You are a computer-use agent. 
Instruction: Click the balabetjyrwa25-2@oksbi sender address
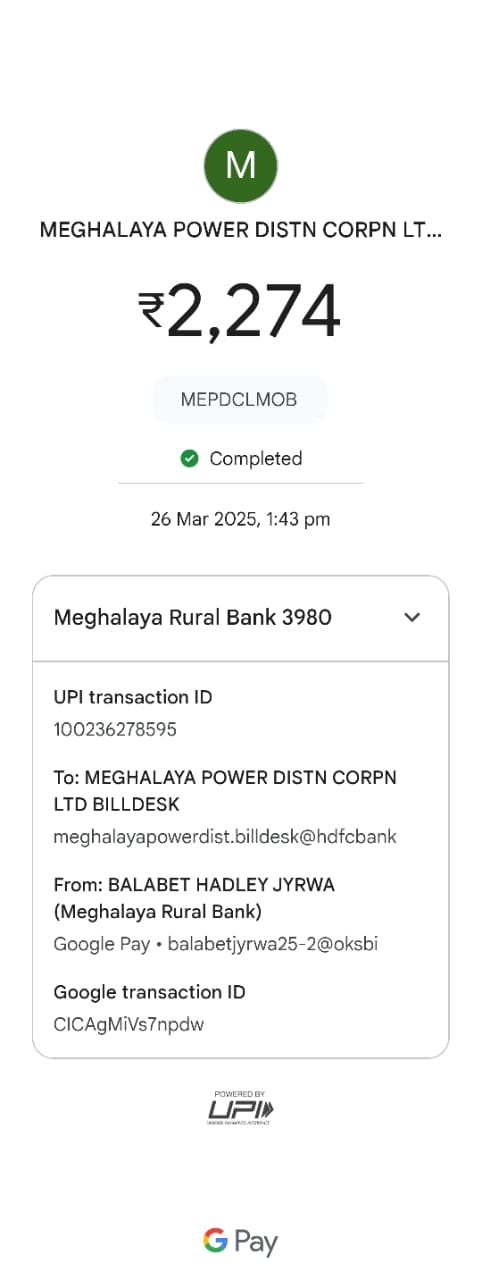[x=272, y=944]
